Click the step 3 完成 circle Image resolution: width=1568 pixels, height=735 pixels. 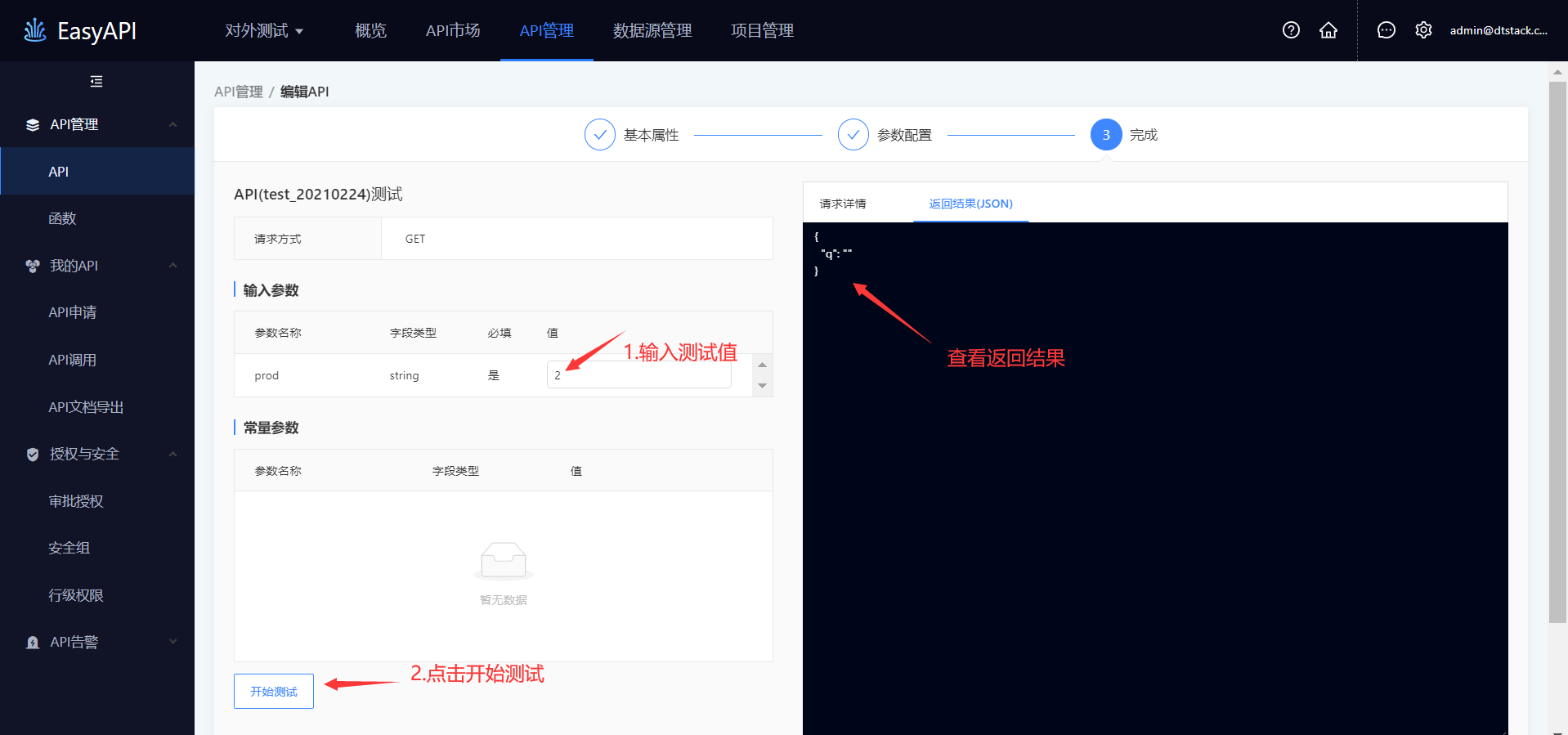pos(1106,135)
